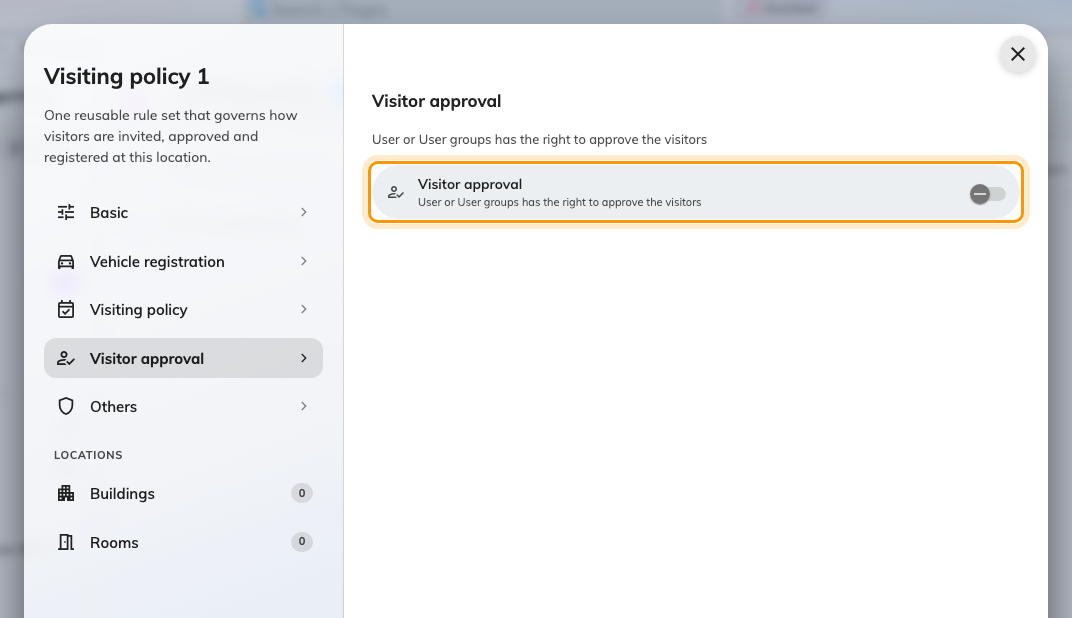
Task: Open the Rooms locations entry
Action: (183, 542)
